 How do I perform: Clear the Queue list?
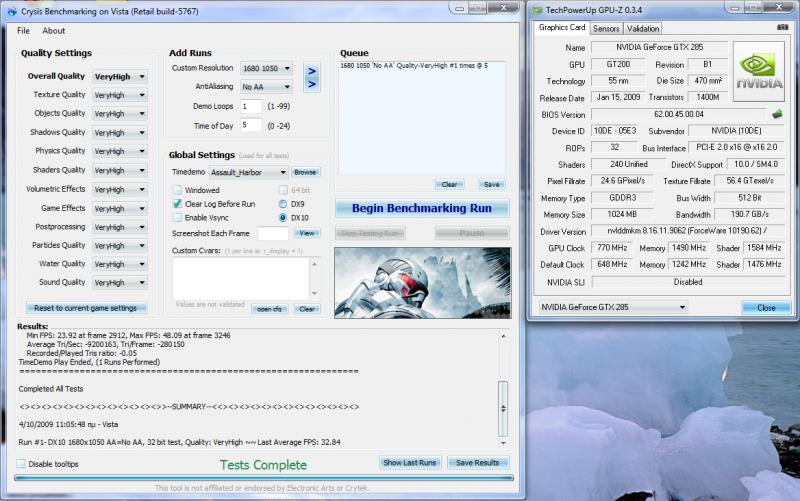pos(449,184)
